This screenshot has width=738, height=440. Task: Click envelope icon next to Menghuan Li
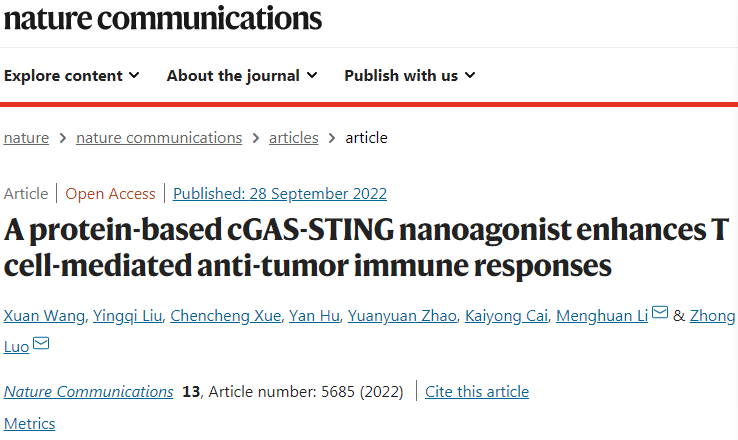(x=660, y=314)
